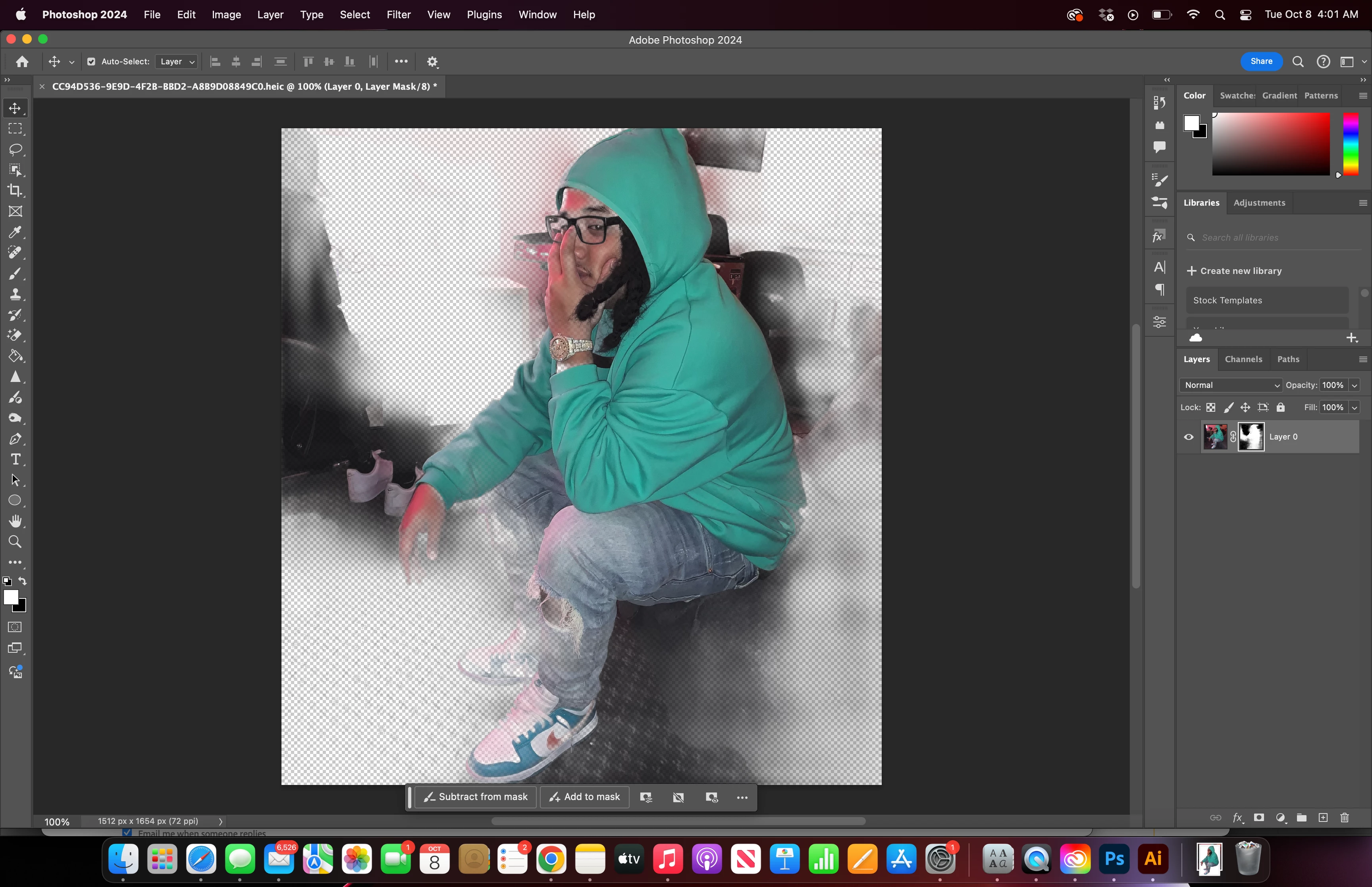Image resolution: width=1372 pixels, height=887 pixels.
Task: Toggle the Auto-Select checkbox
Action: pos(91,62)
